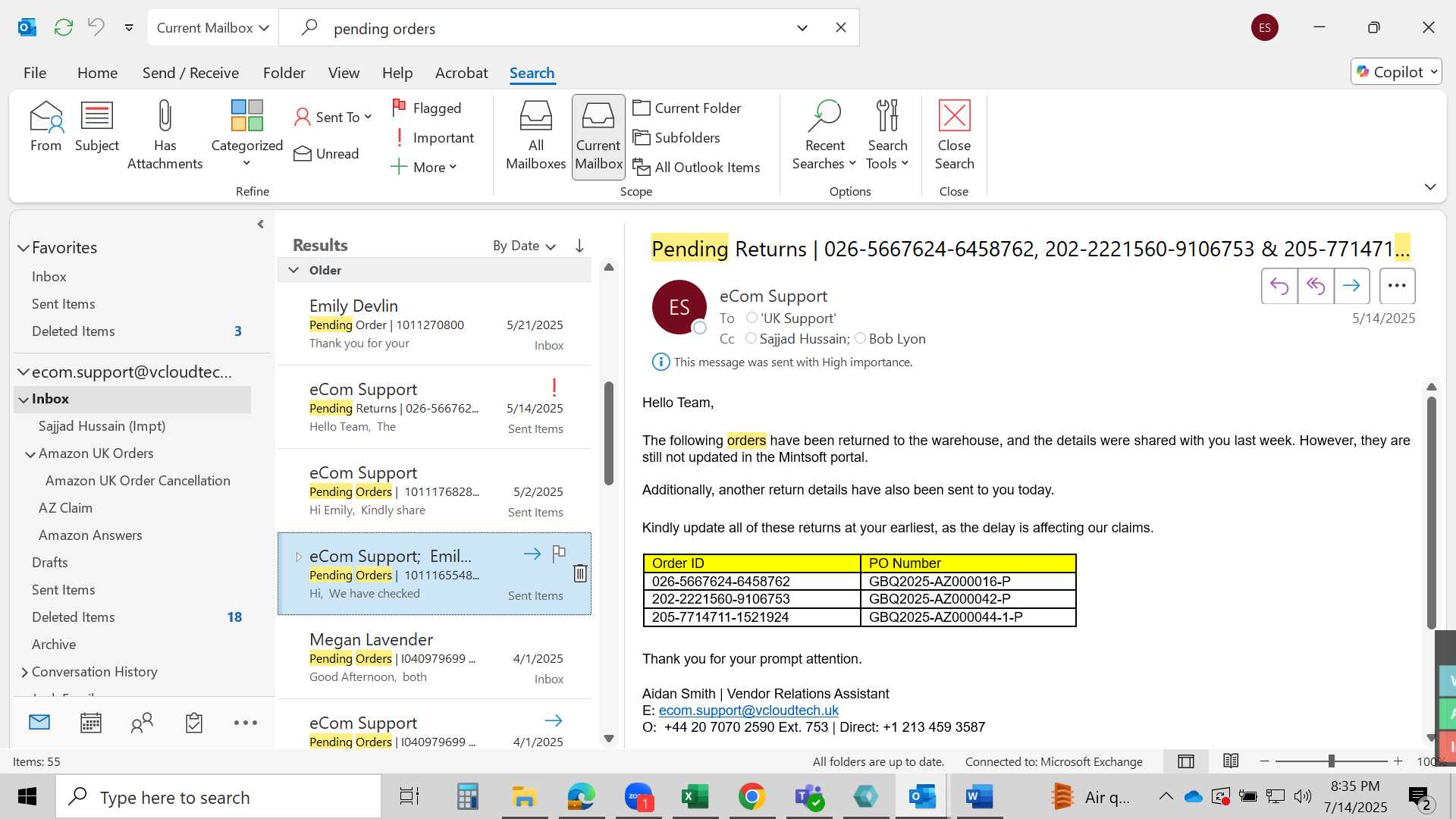Click Reply in reading pane
Image resolution: width=1456 pixels, height=819 pixels.
[1279, 286]
